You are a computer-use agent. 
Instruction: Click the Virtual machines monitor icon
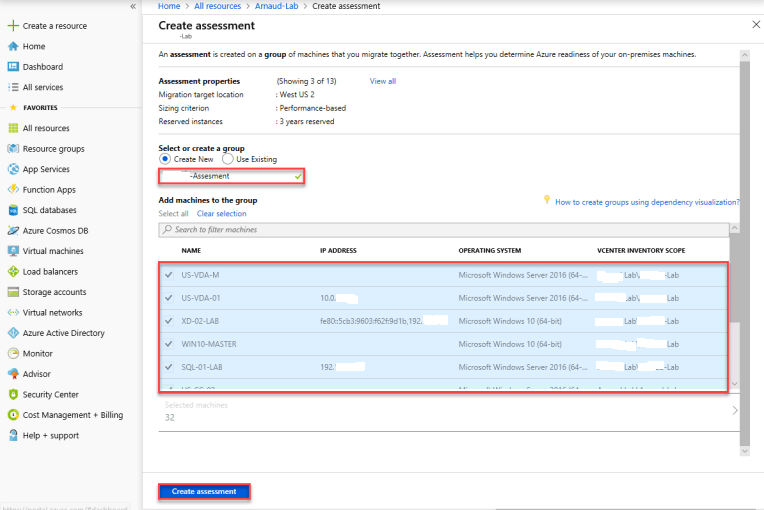13,251
